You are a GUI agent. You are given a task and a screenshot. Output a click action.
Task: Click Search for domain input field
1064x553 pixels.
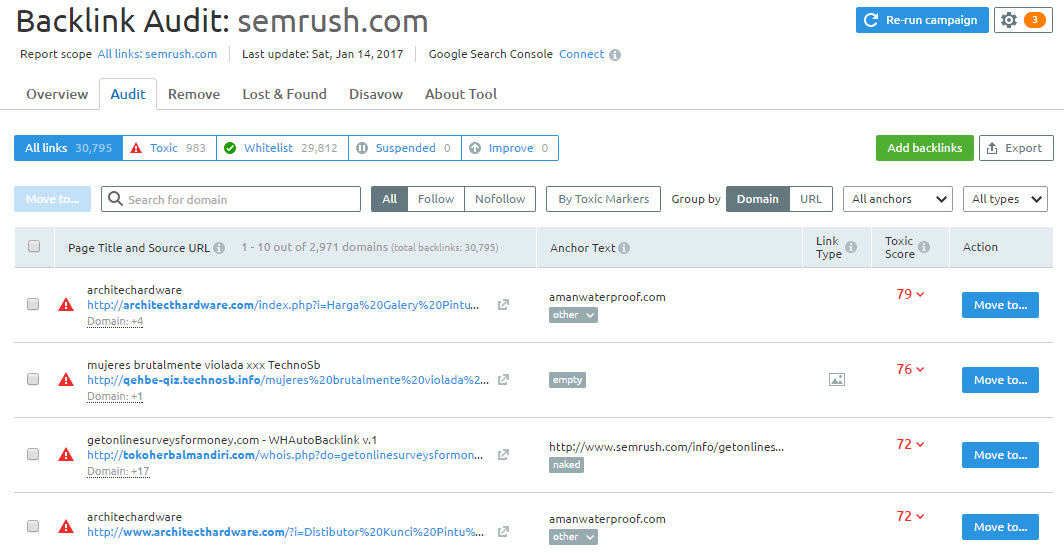pyautogui.click(x=231, y=199)
